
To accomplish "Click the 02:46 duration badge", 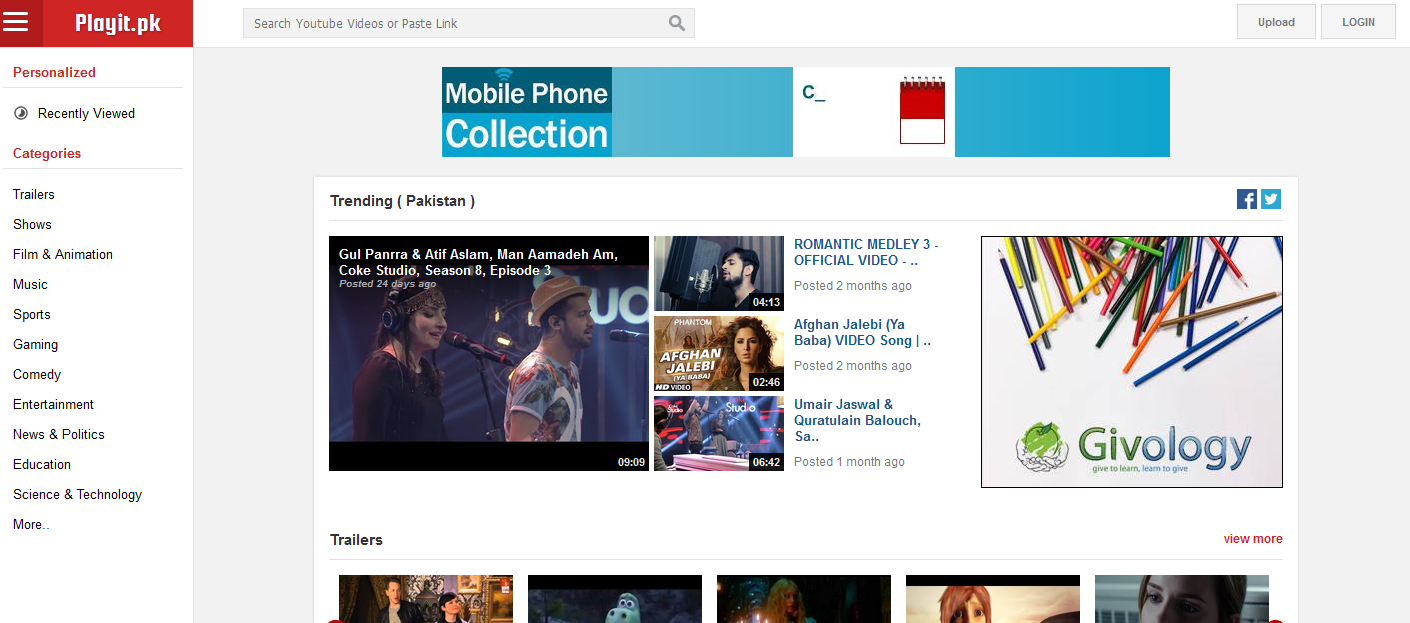I will [x=766, y=382].
